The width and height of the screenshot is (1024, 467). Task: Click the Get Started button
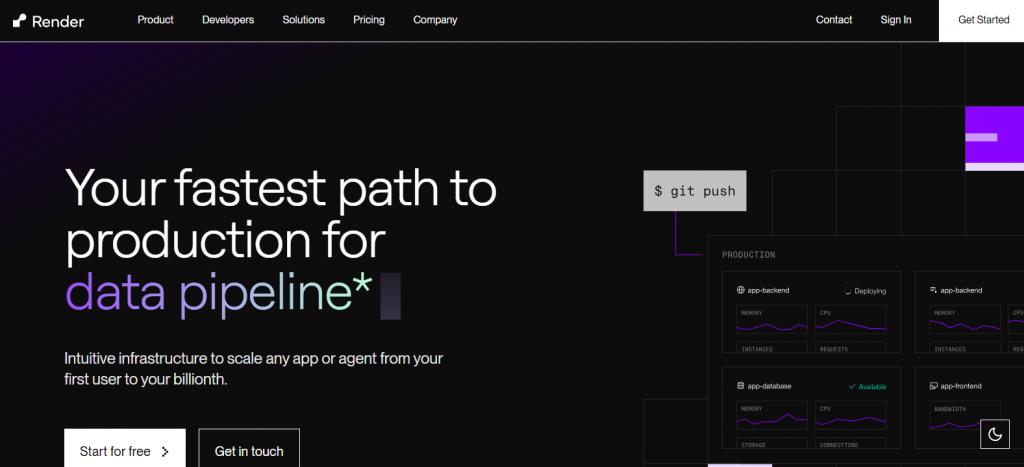[984, 20]
